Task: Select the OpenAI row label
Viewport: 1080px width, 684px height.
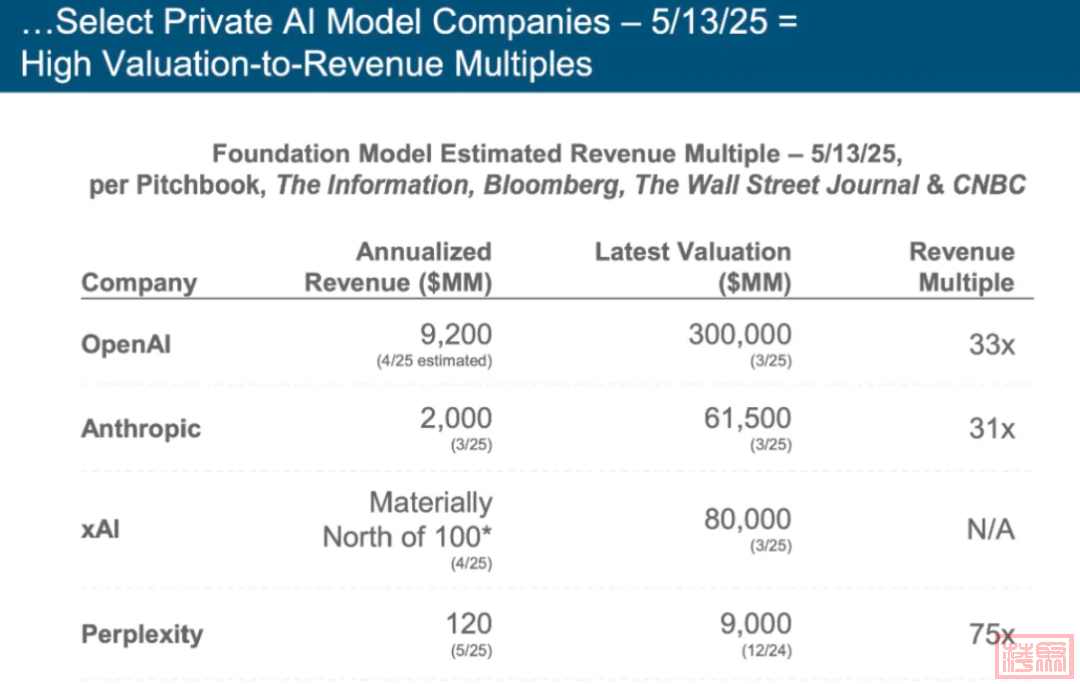Action: click(x=126, y=344)
